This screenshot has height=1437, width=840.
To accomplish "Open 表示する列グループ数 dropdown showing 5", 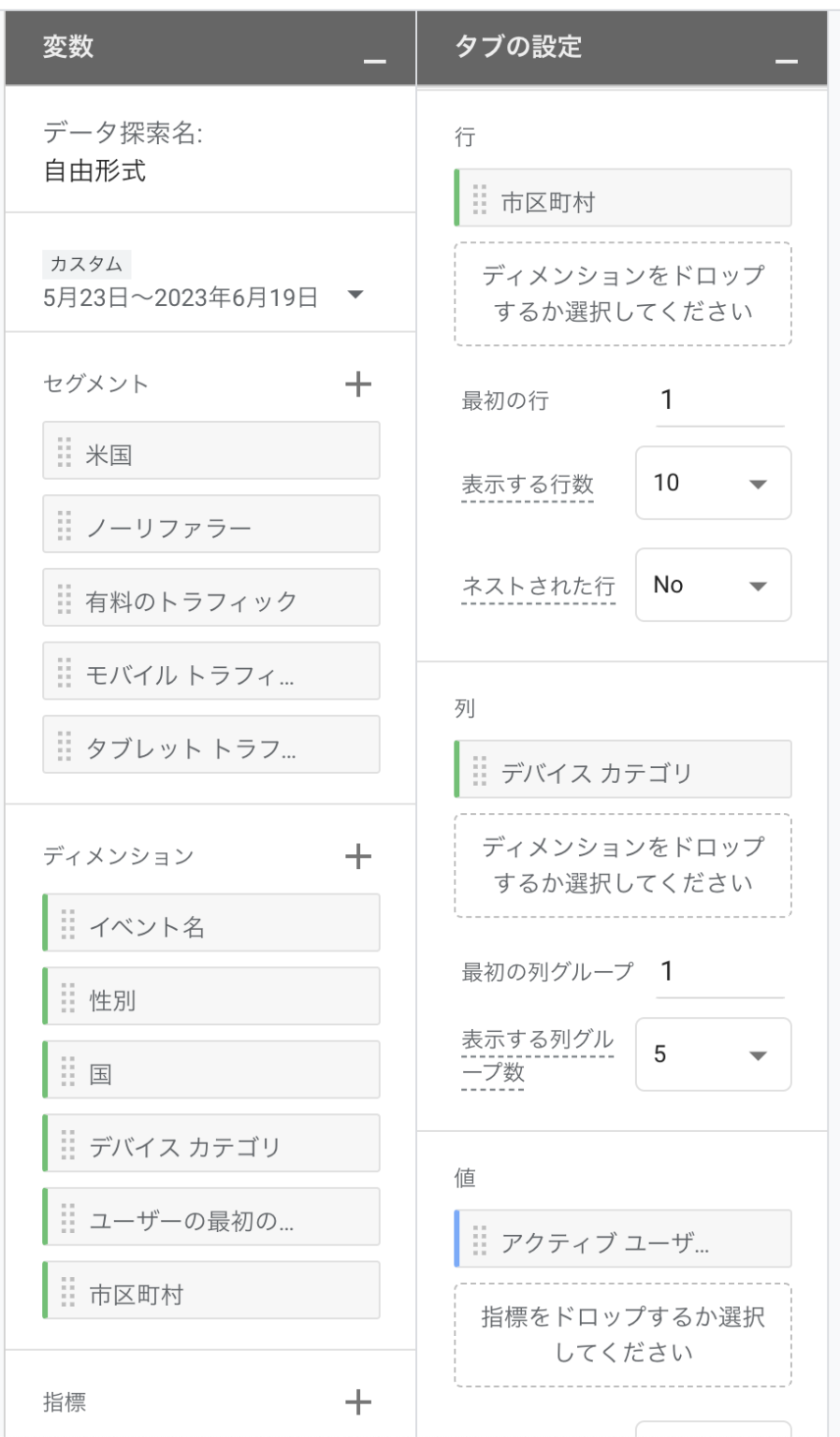I will 713,1055.
